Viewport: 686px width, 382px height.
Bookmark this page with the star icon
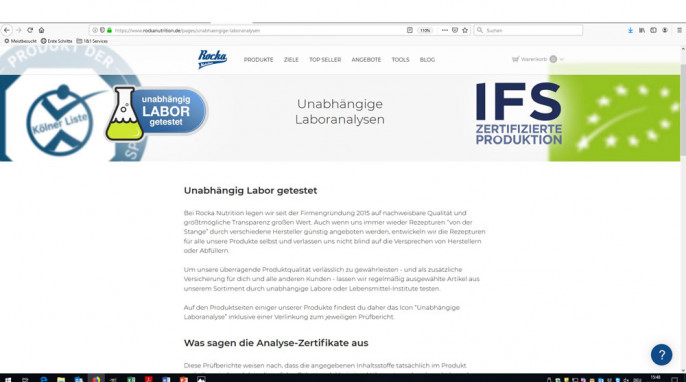click(x=465, y=30)
